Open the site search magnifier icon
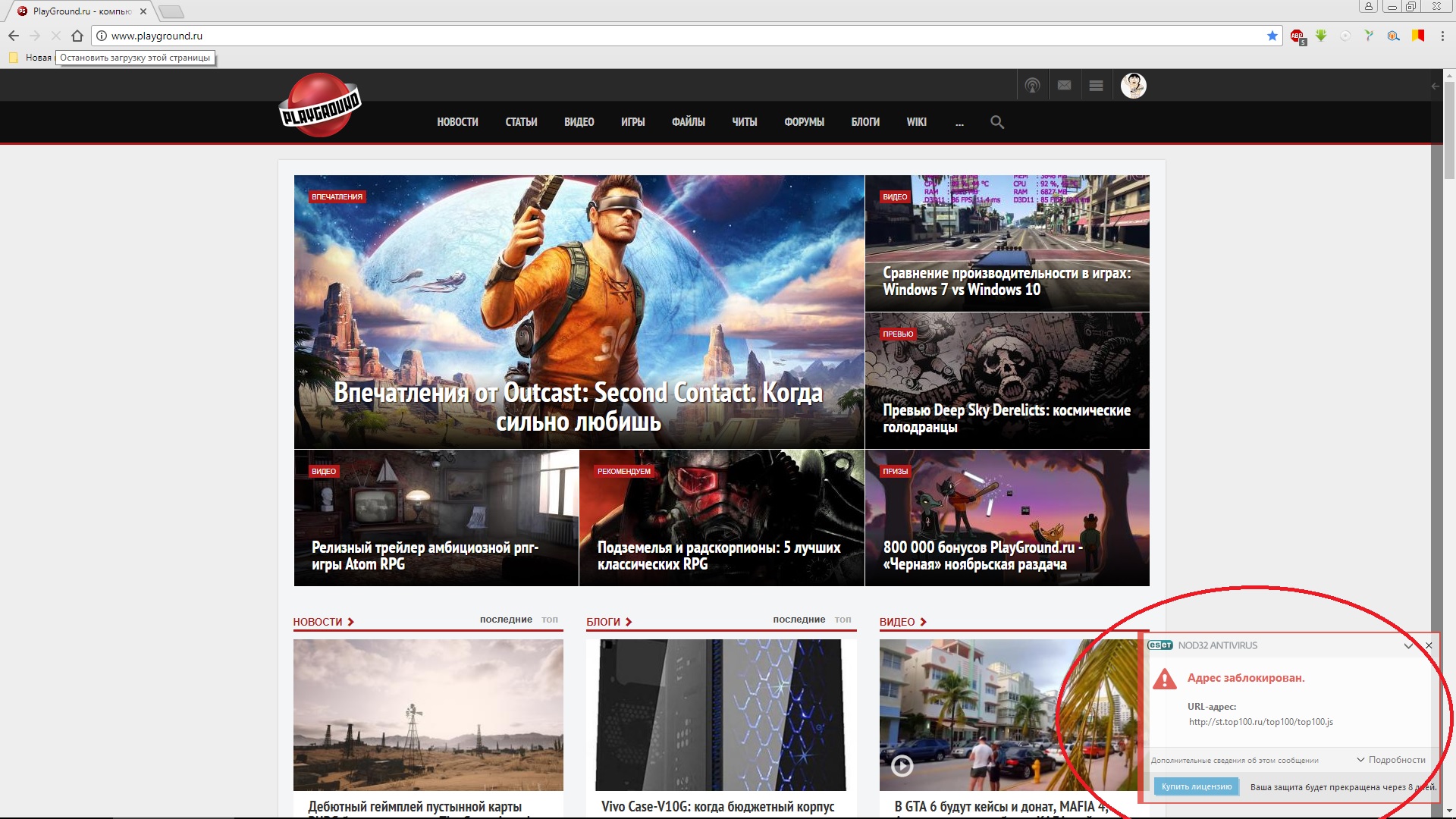Screen dimensions: 1456x819 point(997,122)
